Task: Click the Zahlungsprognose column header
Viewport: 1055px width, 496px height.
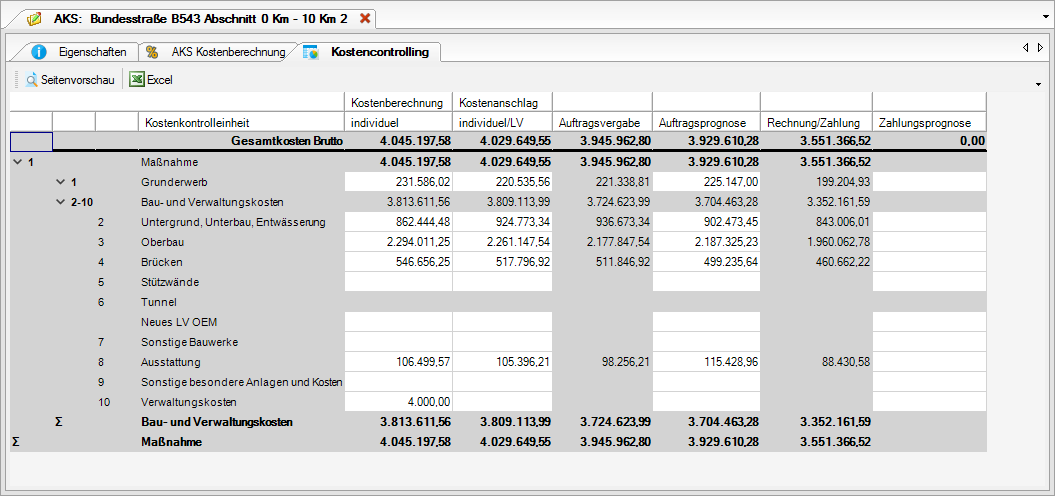Action: point(930,122)
